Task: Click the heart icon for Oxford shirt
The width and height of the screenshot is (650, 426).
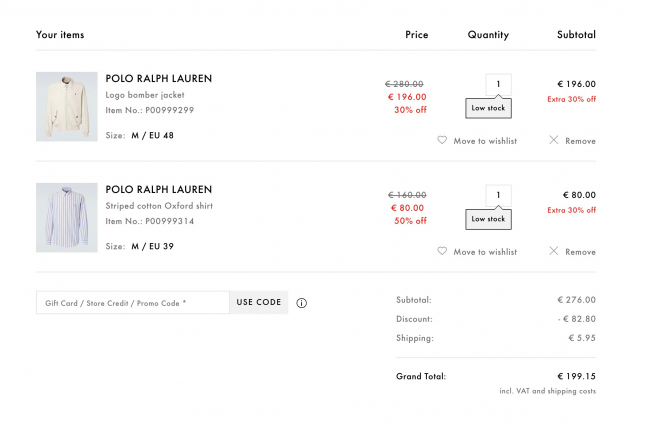Action: coord(442,251)
